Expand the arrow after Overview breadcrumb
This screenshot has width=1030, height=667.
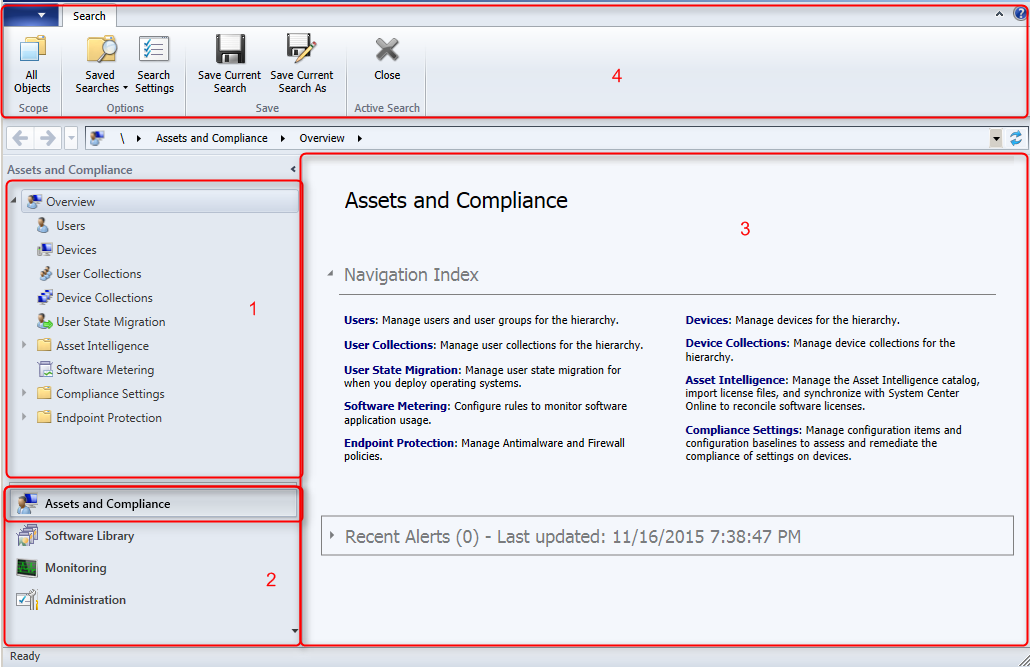(360, 138)
